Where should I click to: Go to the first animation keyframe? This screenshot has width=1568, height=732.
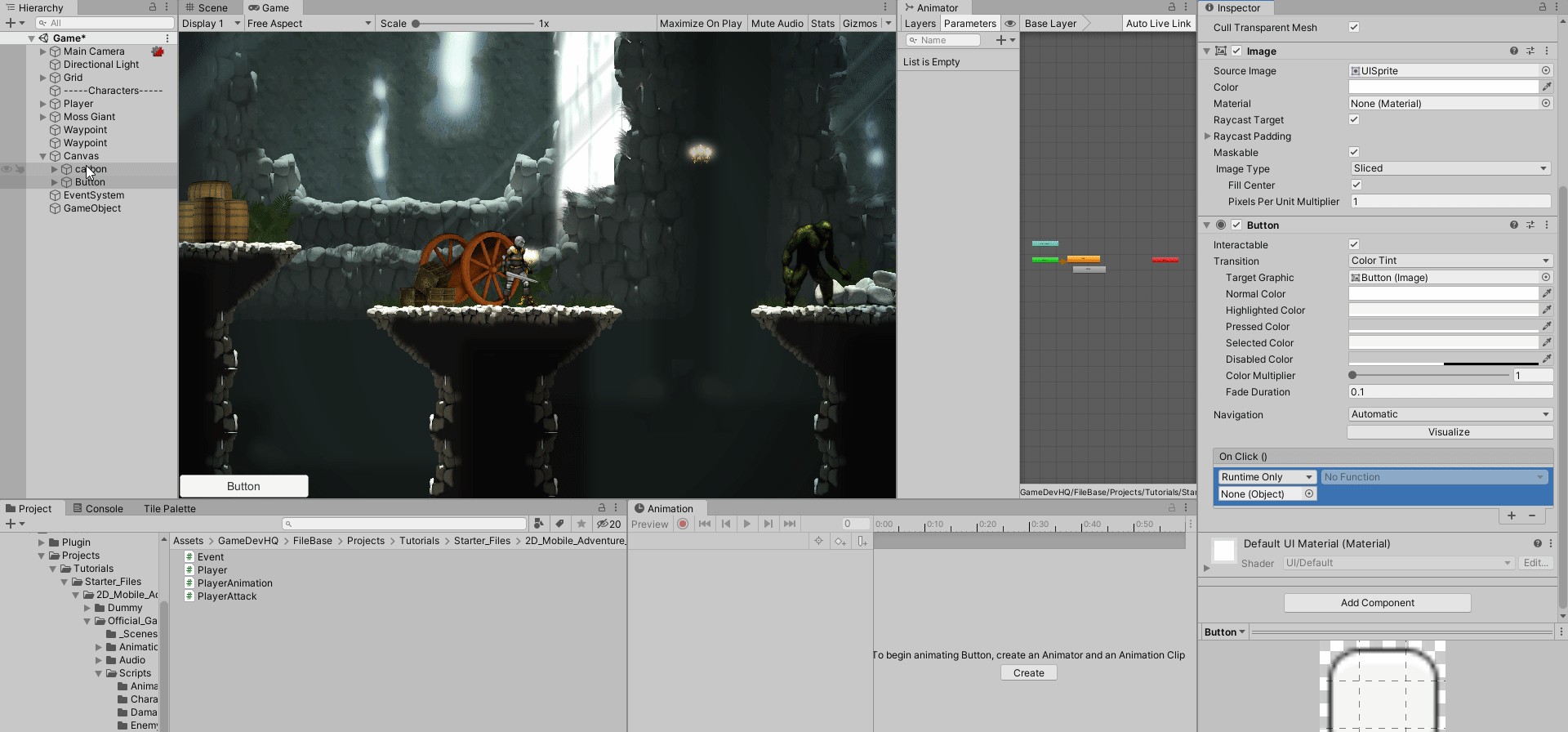point(705,524)
